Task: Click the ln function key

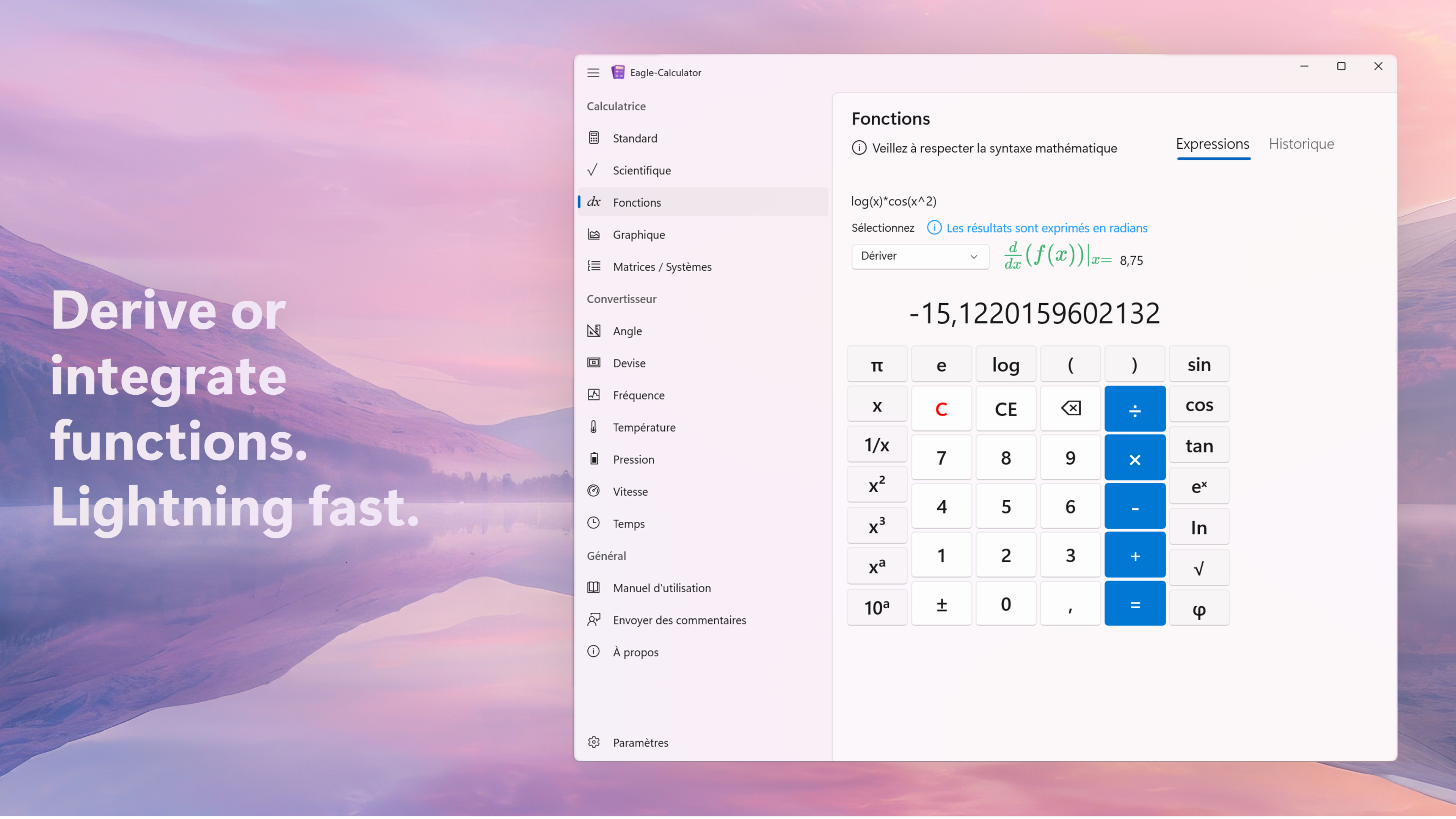Action: pos(1199,527)
